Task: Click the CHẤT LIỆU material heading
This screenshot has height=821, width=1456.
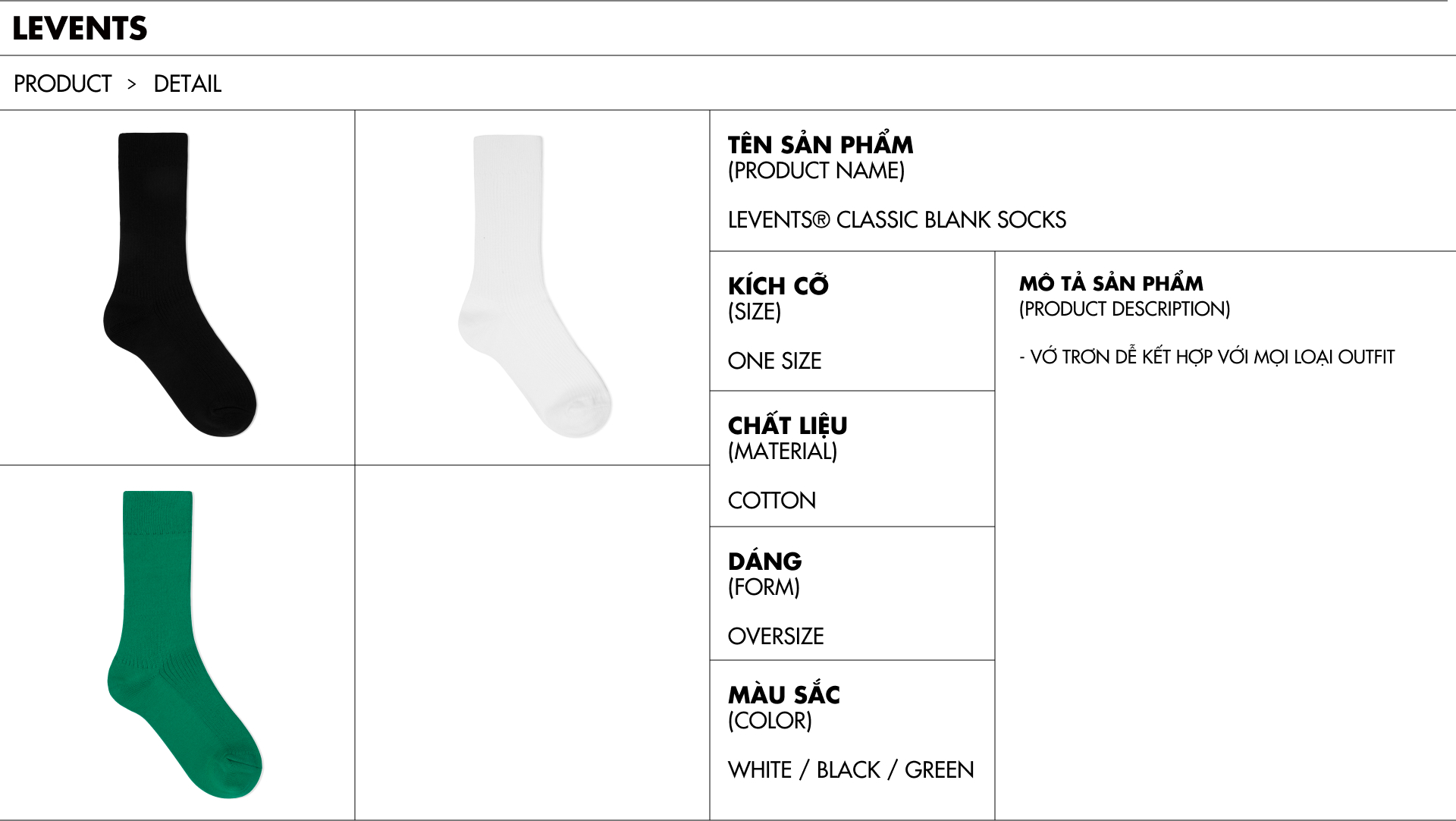Action: pyautogui.click(x=787, y=425)
